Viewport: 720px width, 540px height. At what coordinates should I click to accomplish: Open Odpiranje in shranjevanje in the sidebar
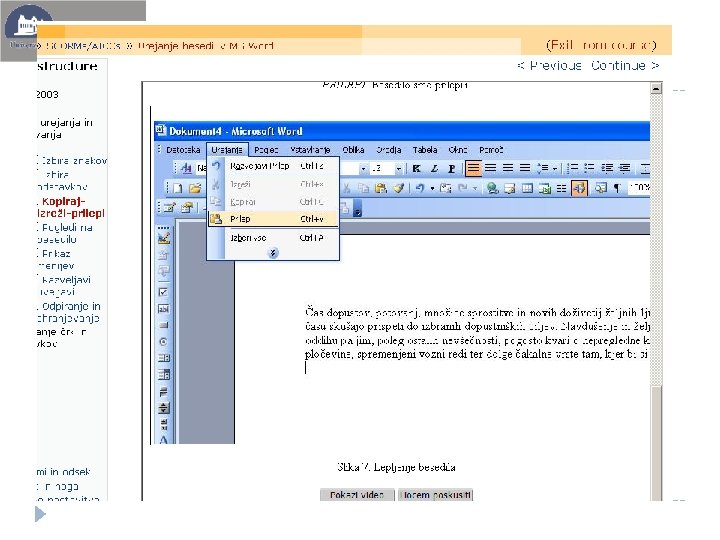click(69, 312)
